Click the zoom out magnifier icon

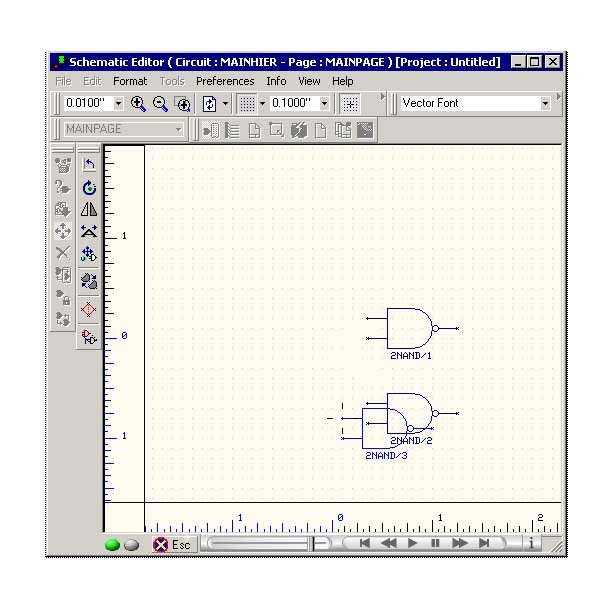[x=160, y=103]
